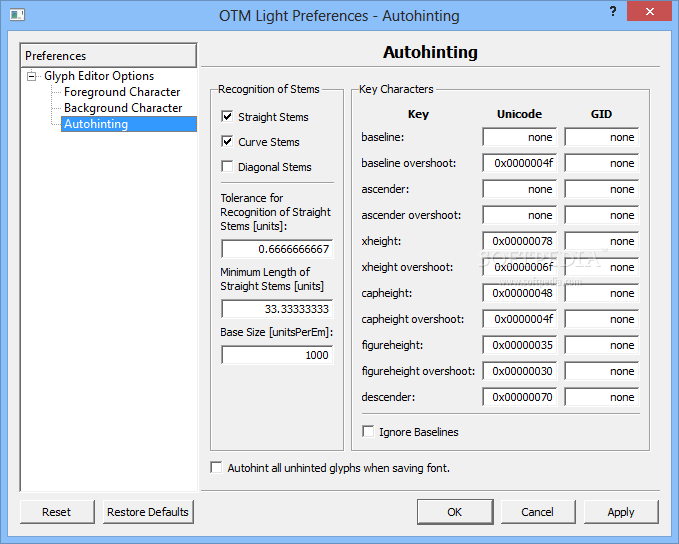Click the ascender overshoot Unicode field

520,215
